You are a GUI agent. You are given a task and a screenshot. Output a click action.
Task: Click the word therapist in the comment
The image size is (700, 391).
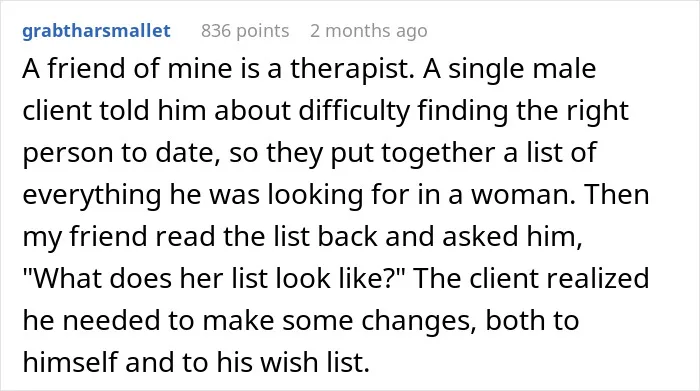click(352, 70)
